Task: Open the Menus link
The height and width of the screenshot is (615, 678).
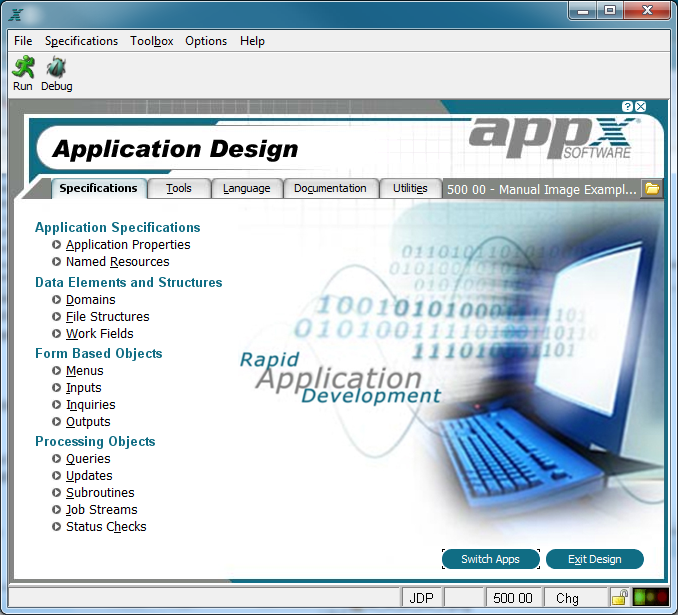Action: 85,371
